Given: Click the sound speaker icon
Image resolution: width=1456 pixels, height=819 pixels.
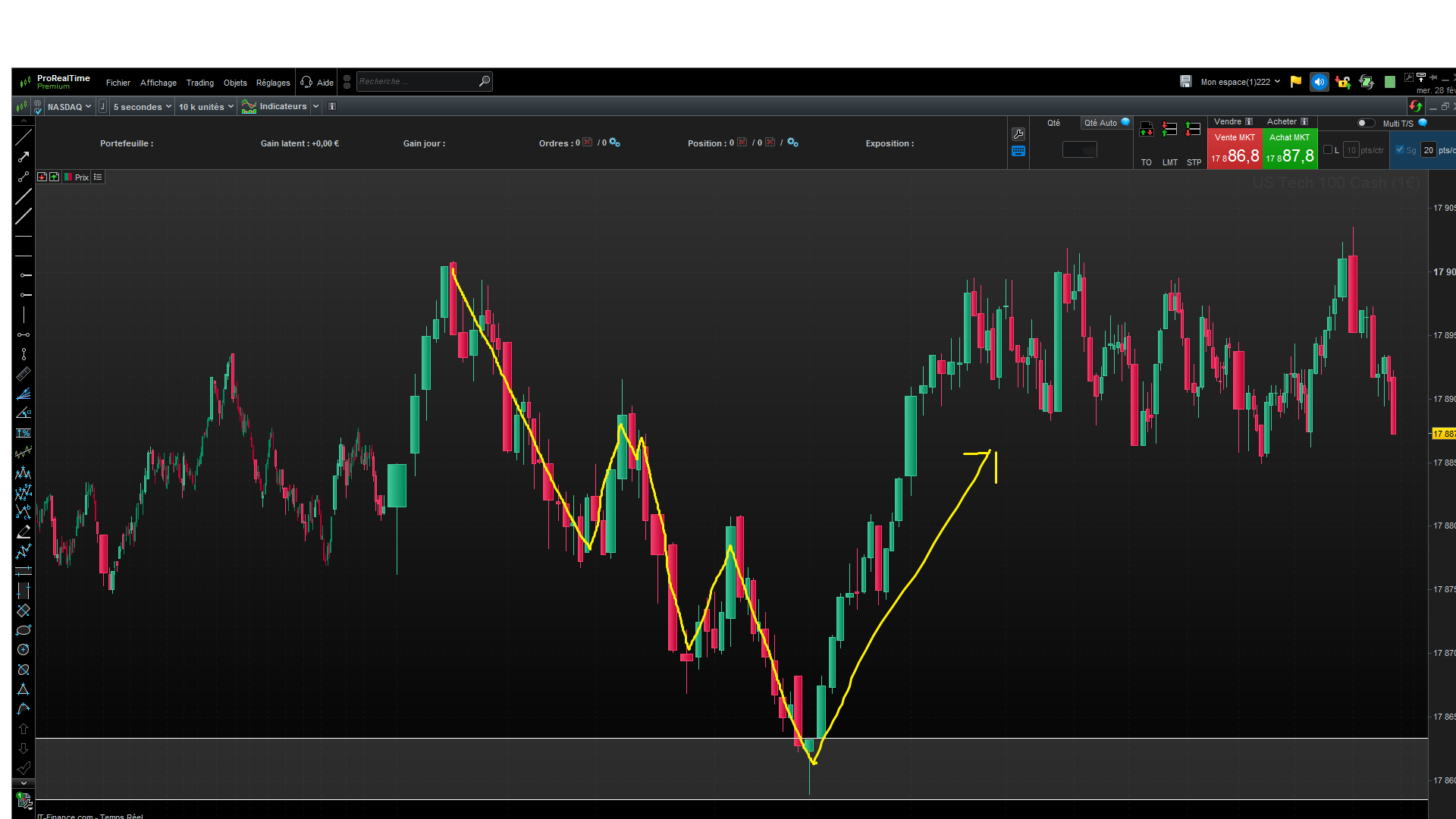Looking at the screenshot, I should pyautogui.click(x=1319, y=82).
